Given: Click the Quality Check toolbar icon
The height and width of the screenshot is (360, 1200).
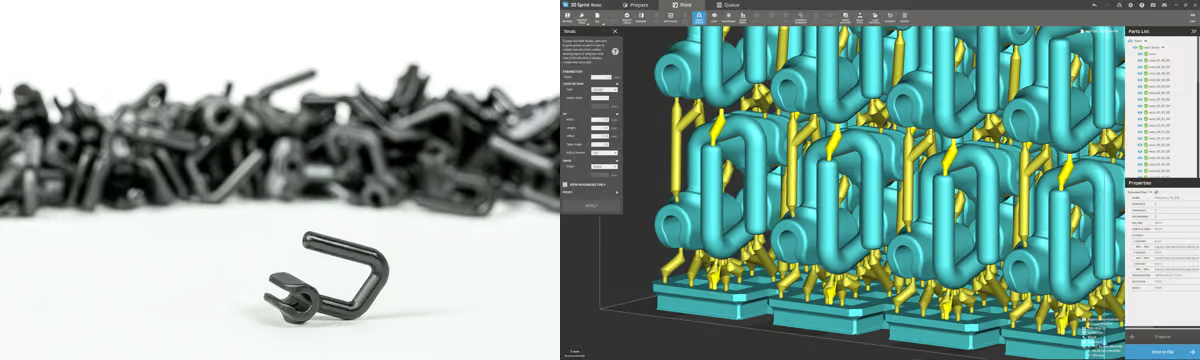Looking at the screenshot, I should pos(627,16).
